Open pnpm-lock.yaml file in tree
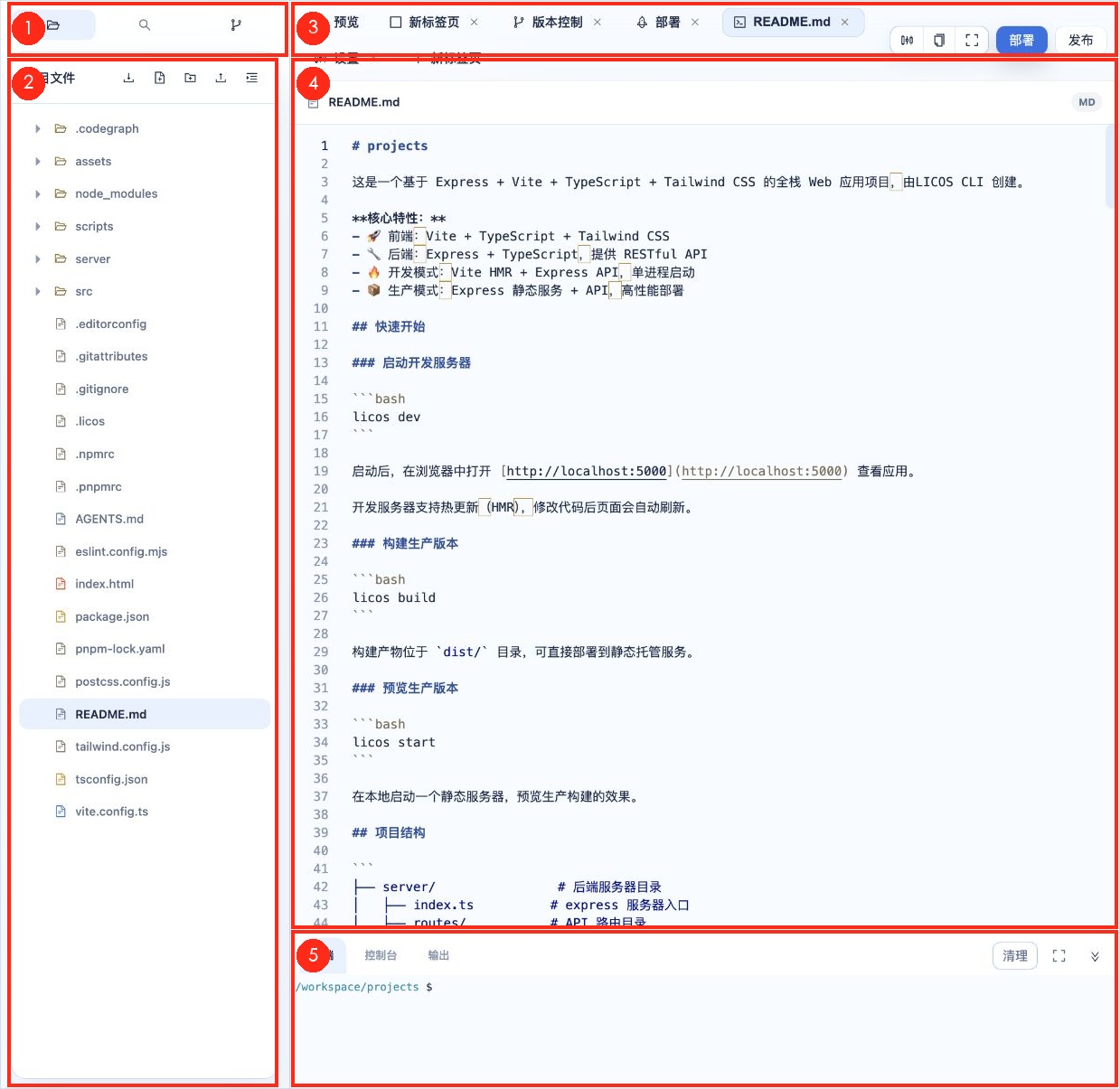 click(x=145, y=649)
